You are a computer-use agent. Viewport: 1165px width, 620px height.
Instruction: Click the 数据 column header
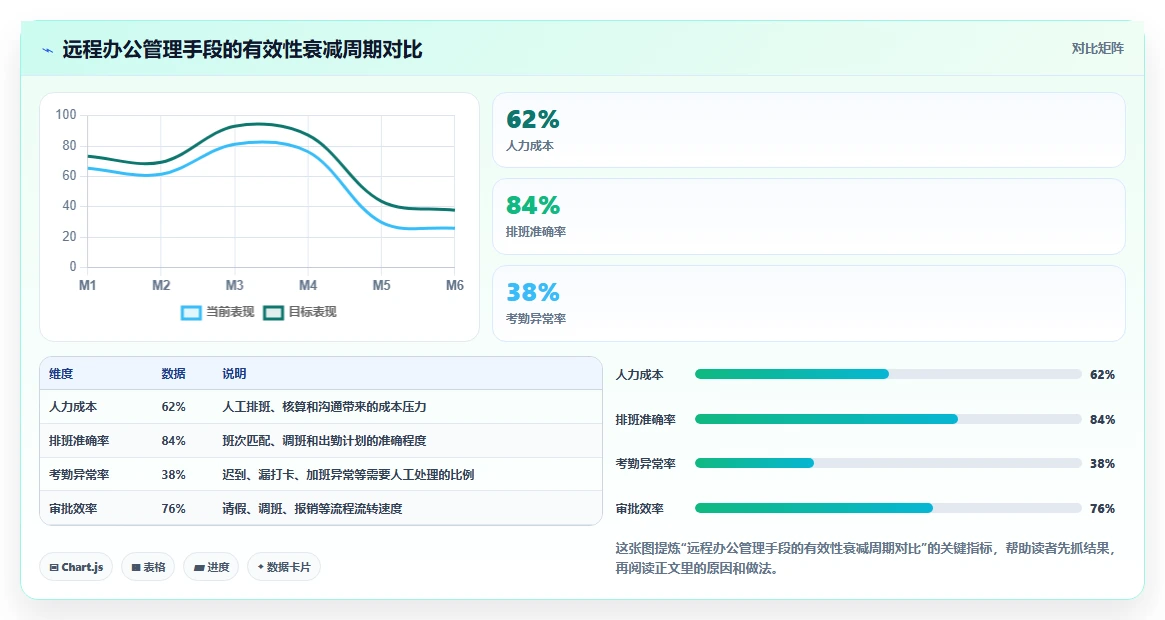pos(173,374)
